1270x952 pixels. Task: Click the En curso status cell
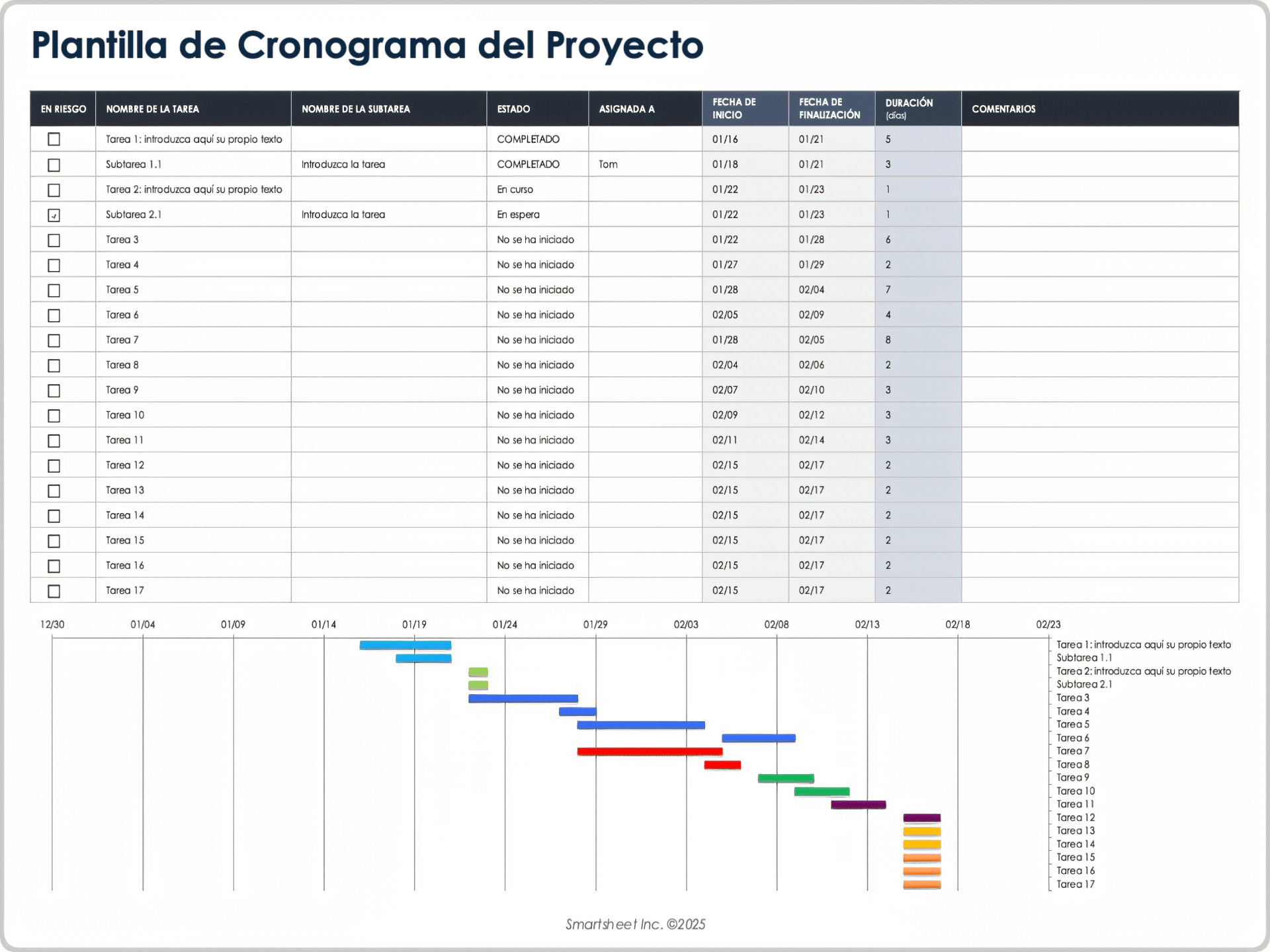point(538,190)
